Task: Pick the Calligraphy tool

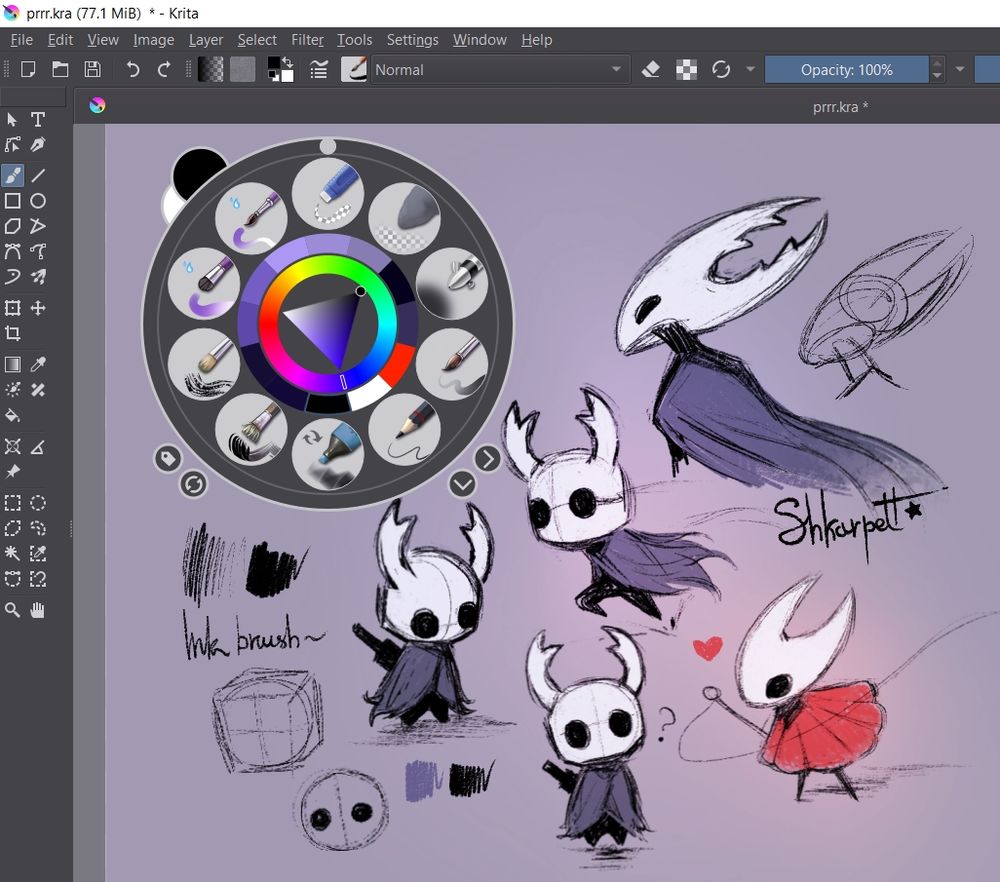Action: [38, 145]
